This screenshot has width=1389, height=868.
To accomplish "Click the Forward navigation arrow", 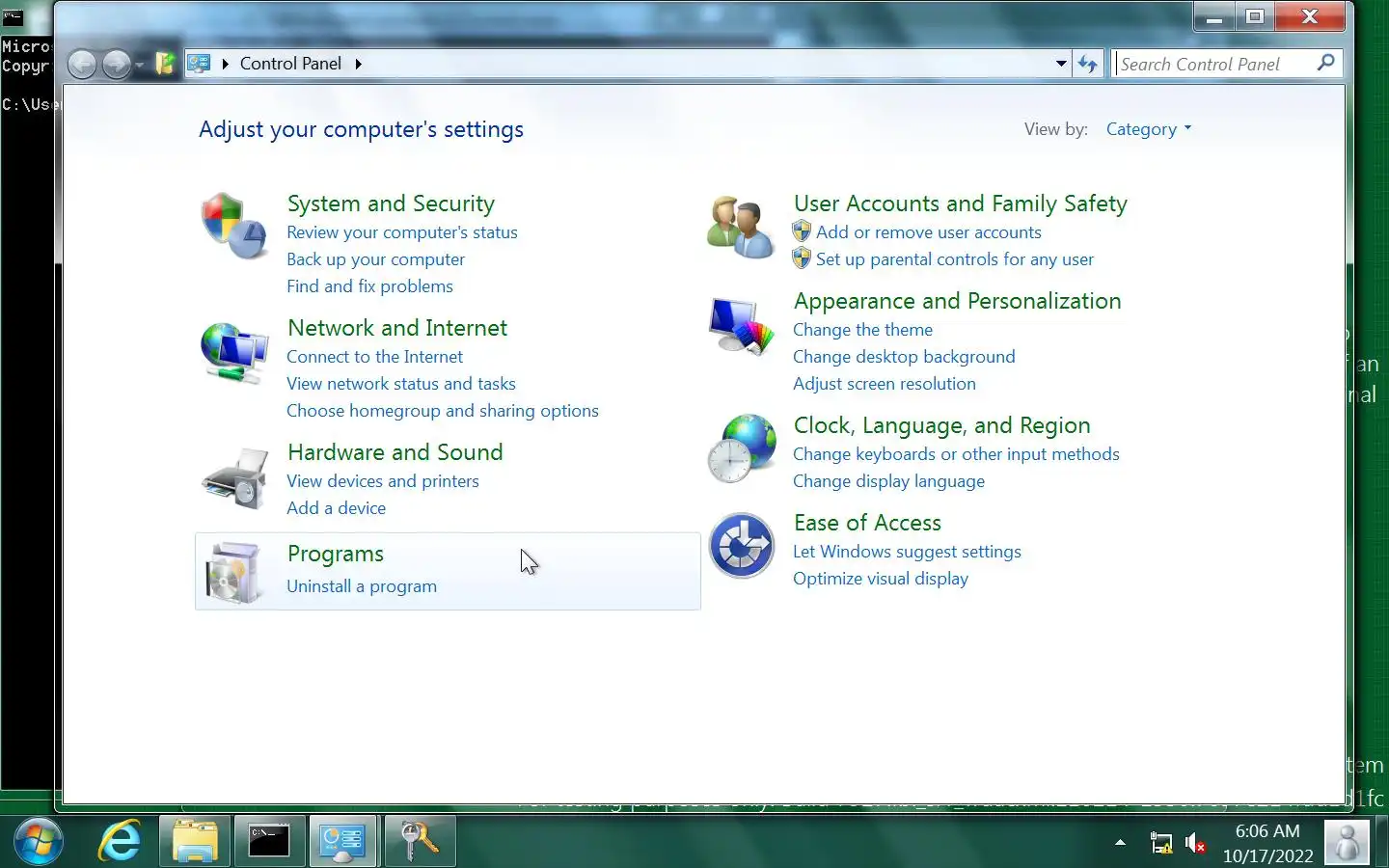I will (116, 65).
